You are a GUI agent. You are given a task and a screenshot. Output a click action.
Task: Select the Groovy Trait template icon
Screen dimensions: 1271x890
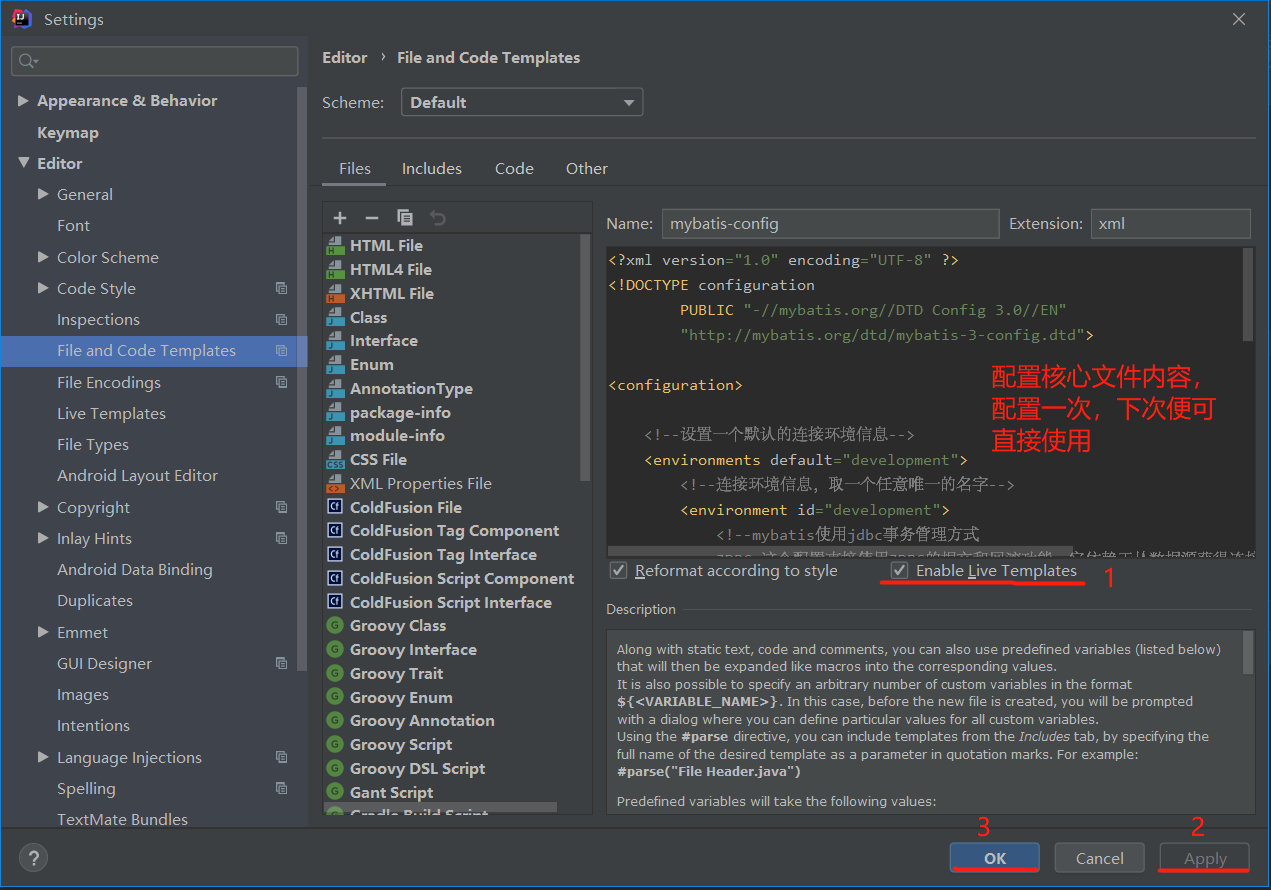(x=335, y=674)
